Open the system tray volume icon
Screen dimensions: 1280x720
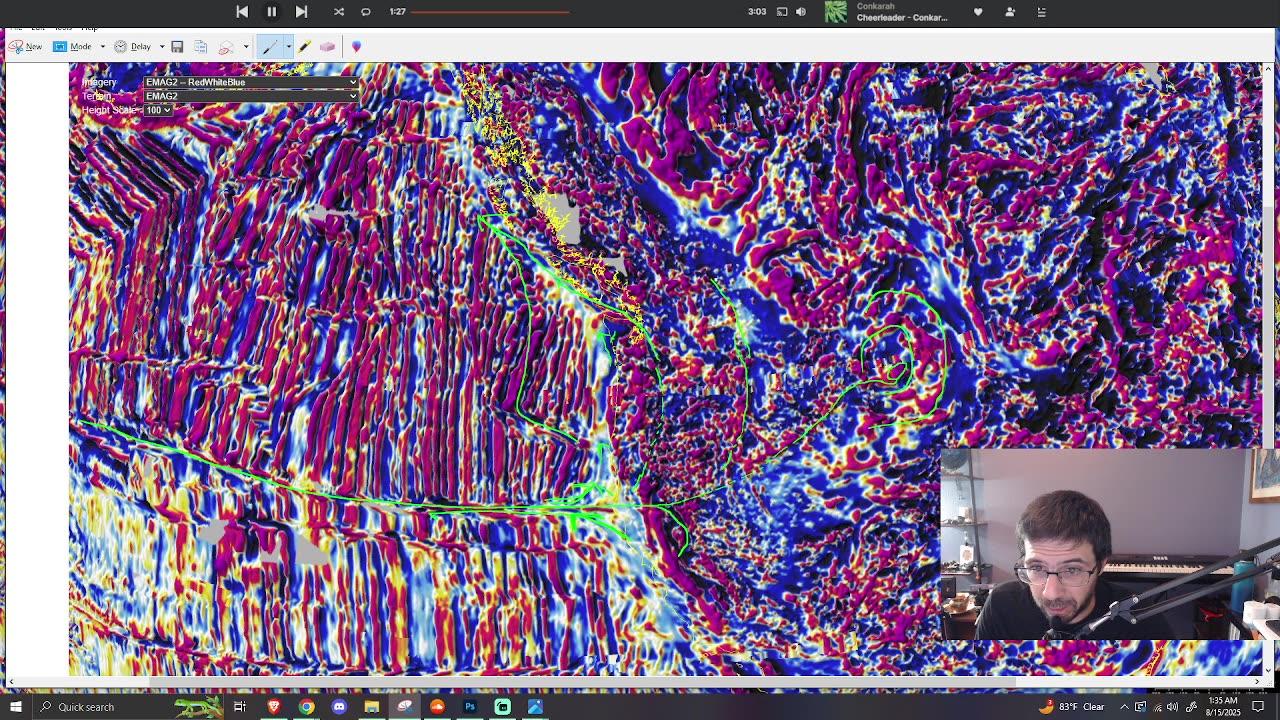(1172, 707)
